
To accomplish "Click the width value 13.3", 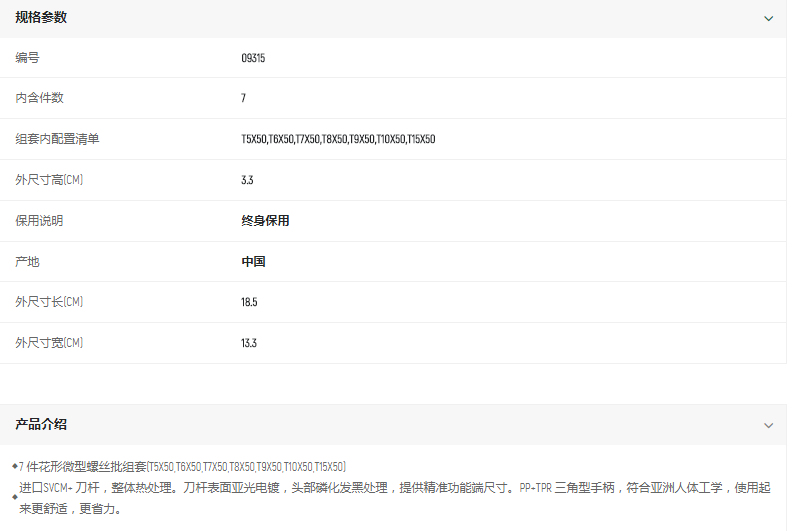I will tap(249, 343).
